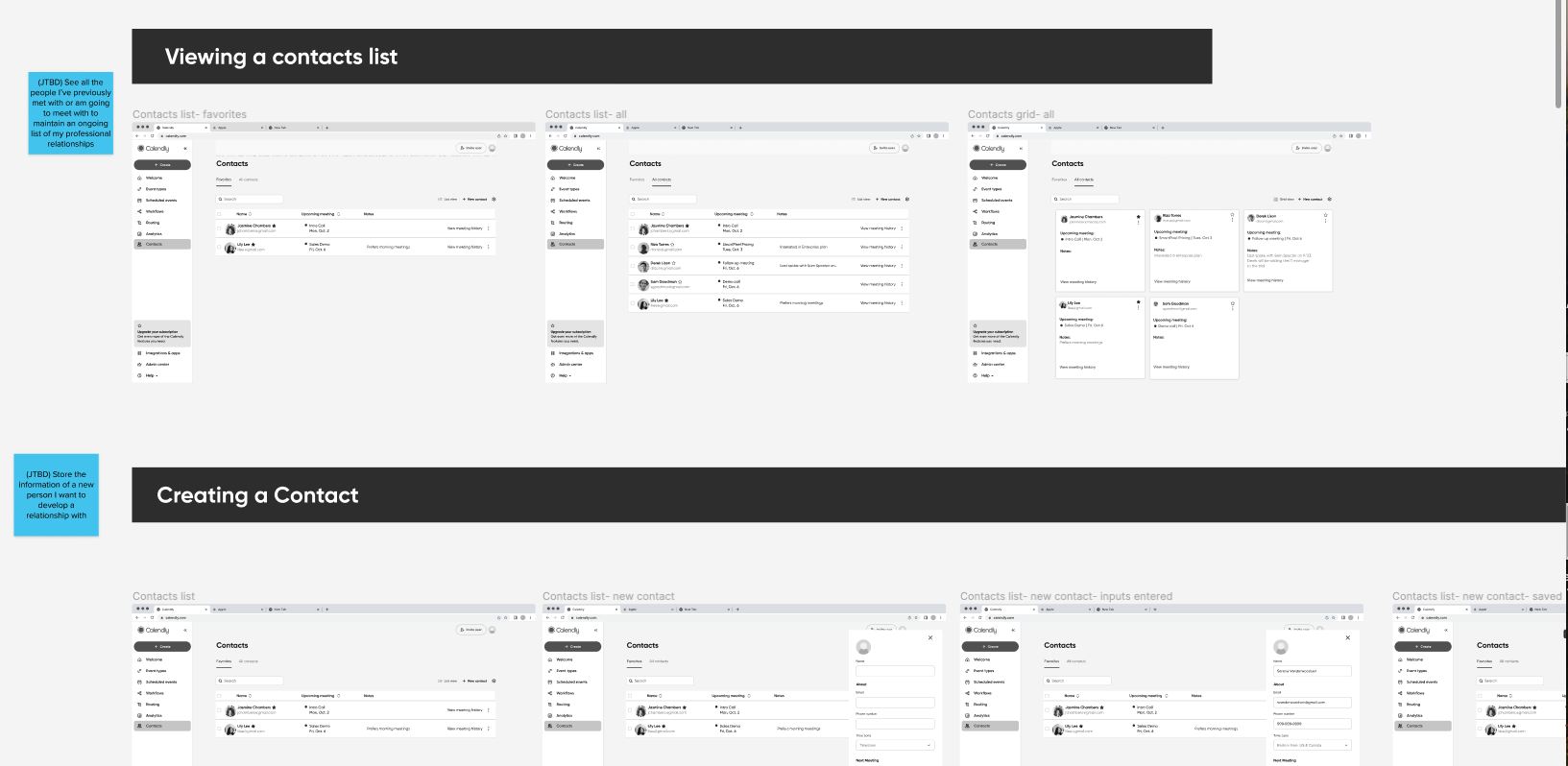The width and height of the screenshot is (1568, 766).
Task: Click browser reload icon in 'Contacts list- all' frame
Action: 565,135
